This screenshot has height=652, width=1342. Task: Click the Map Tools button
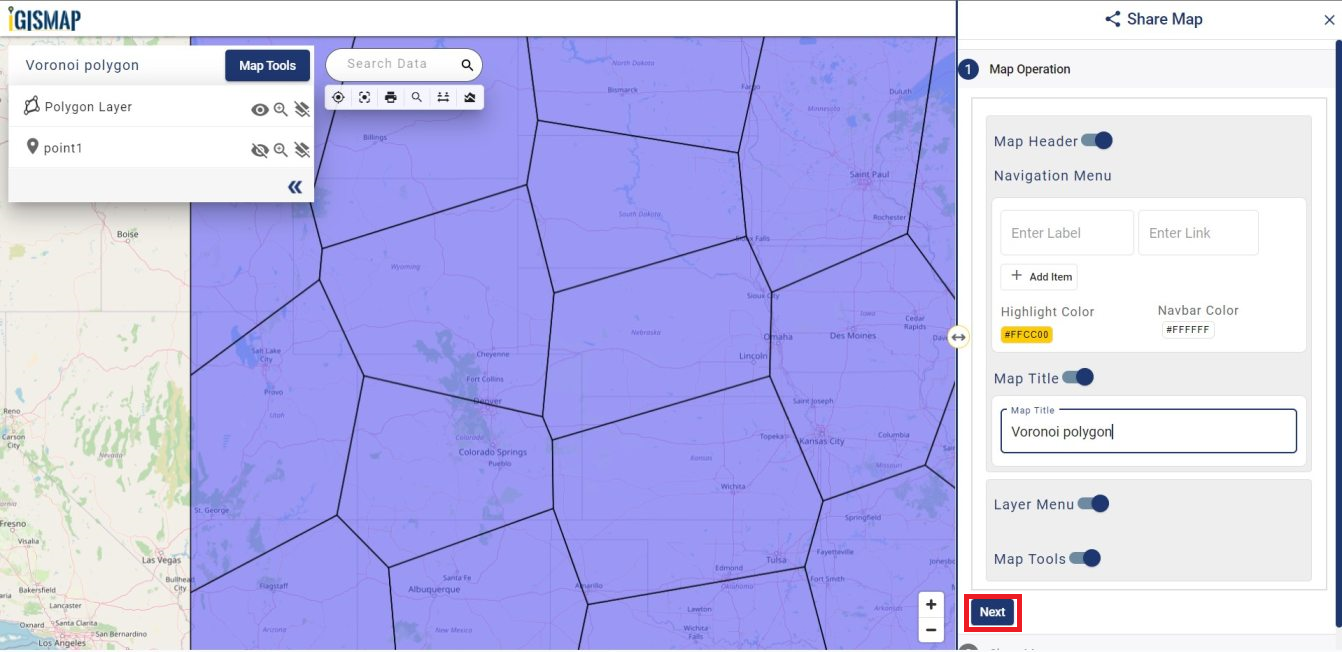click(267, 66)
